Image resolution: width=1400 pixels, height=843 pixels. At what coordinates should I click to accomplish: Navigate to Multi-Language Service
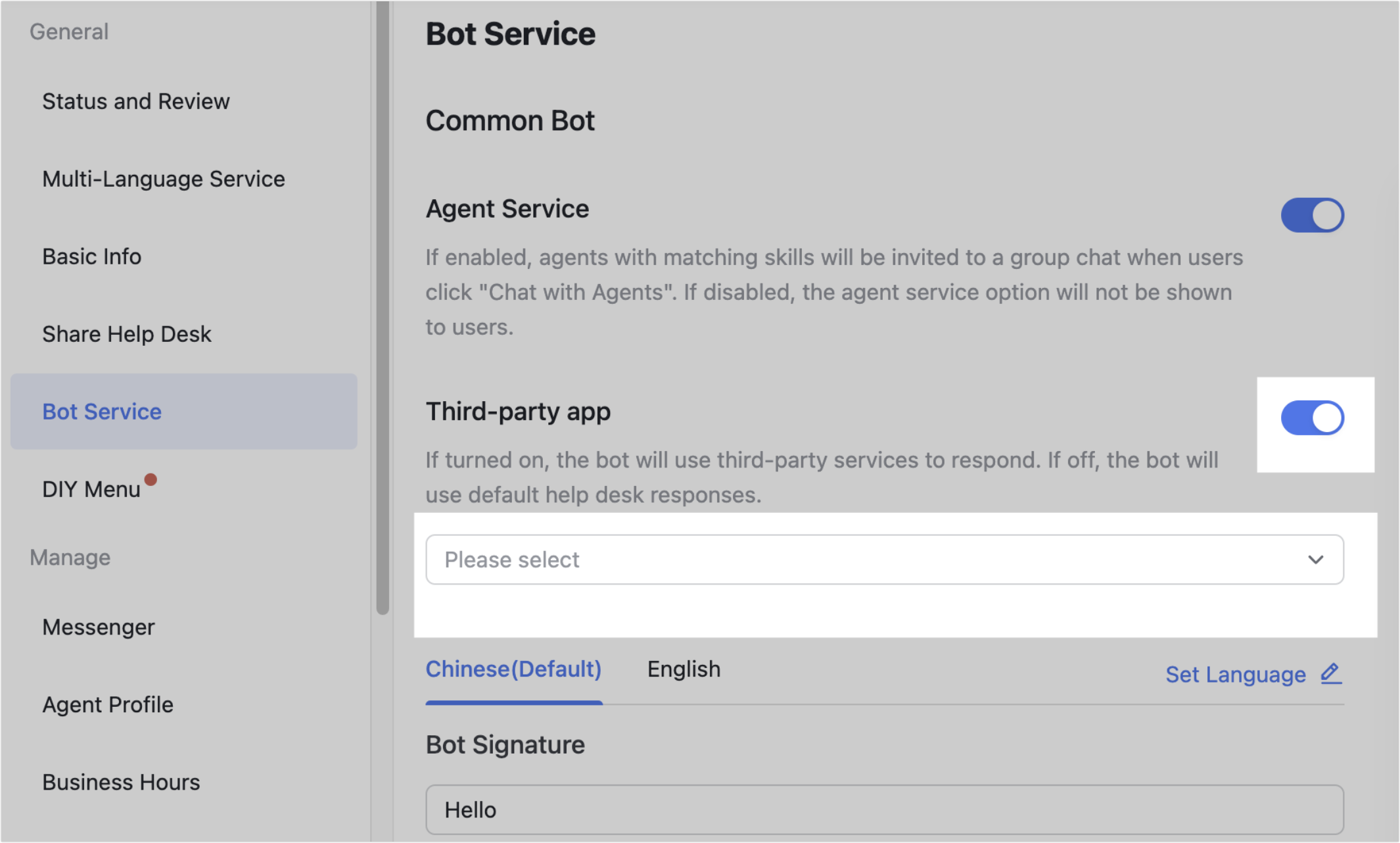[163, 178]
